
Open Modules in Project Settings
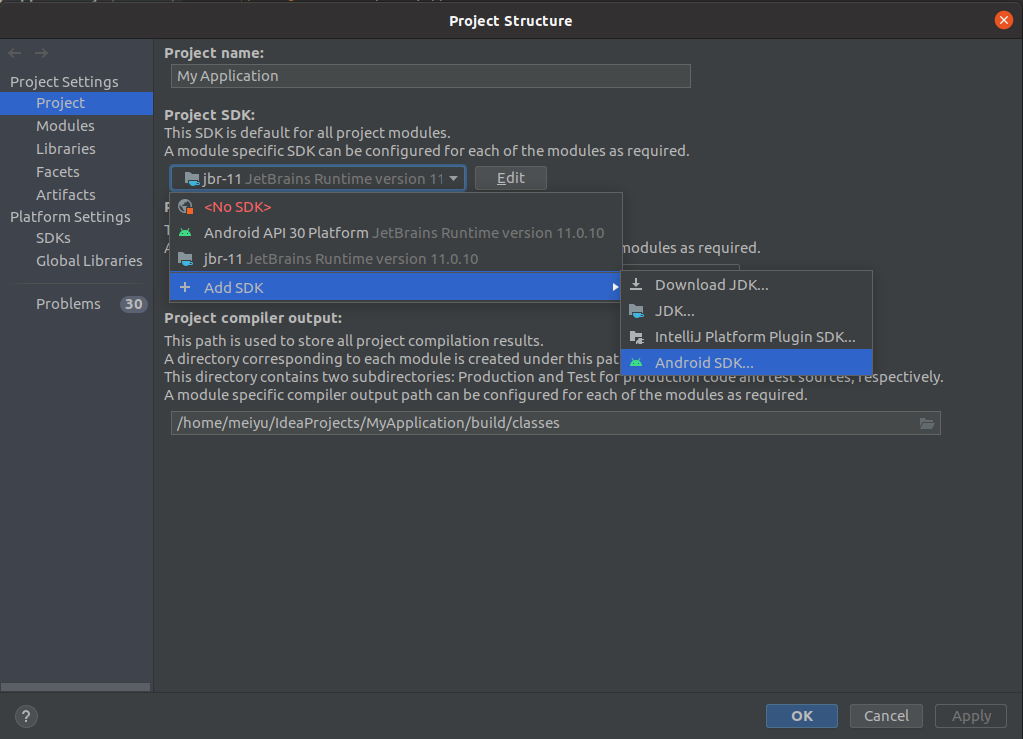click(65, 126)
